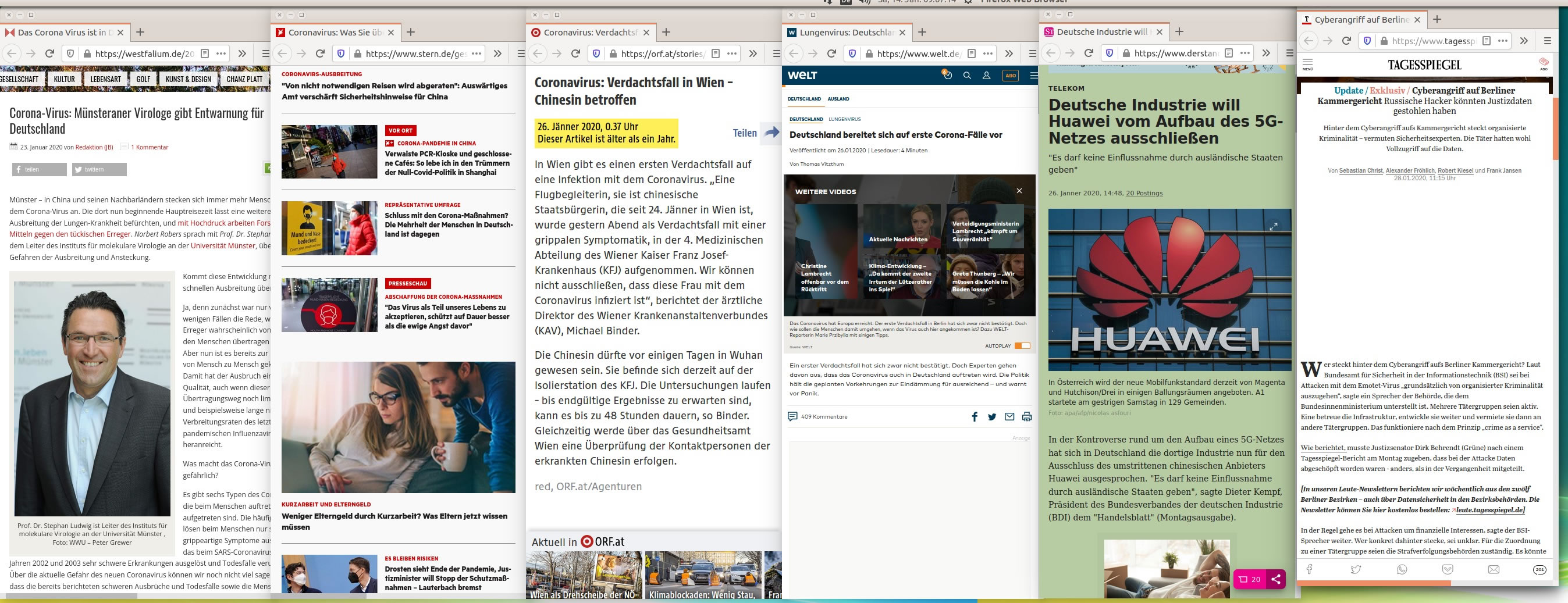Open '409 Kommentare' on WELT article
This screenshot has width=1568, height=603.
tap(817, 417)
